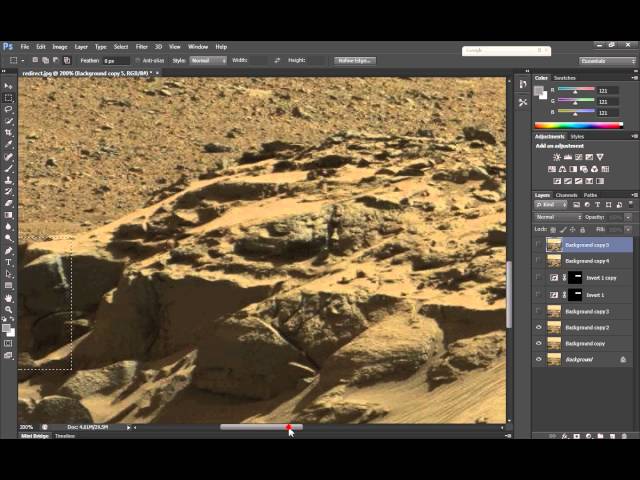Click the delete layer trash icon
This screenshot has height=480, width=640.
pos(624,436)
